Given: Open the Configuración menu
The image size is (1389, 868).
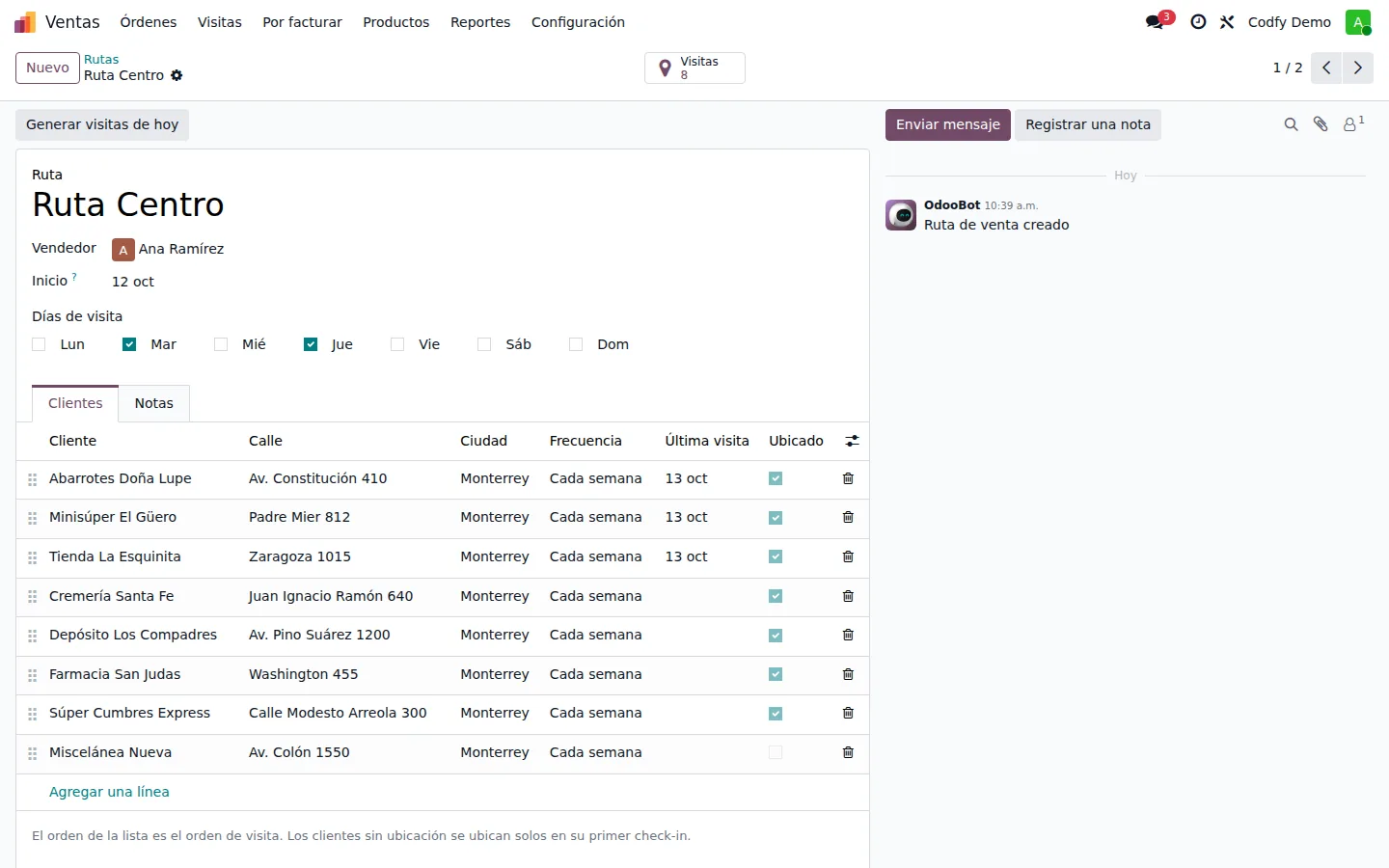Looking at the screenshot, I should [578, 22].
